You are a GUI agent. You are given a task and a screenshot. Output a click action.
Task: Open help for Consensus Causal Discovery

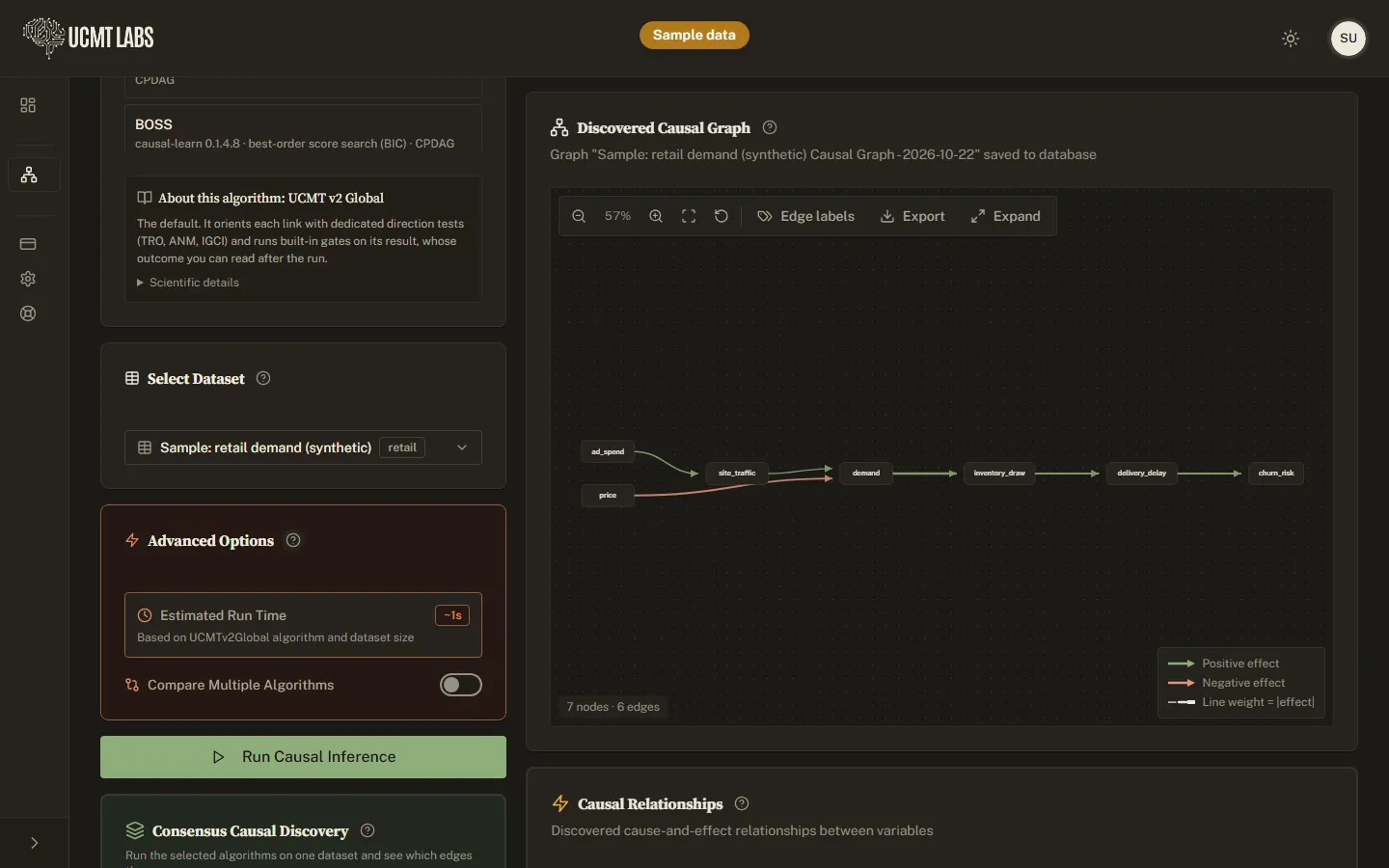point(368,830)
